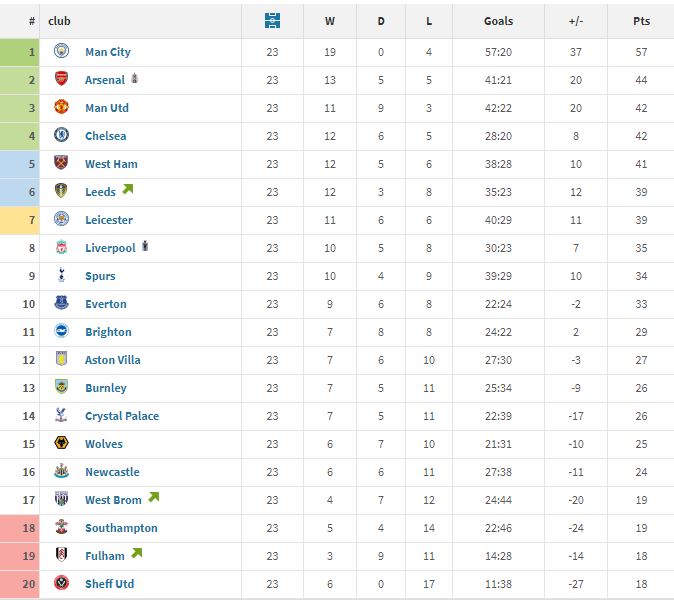
Task: Click the FA Cup trophy icon beside Arsenal
Action: [x=135, y=78]
